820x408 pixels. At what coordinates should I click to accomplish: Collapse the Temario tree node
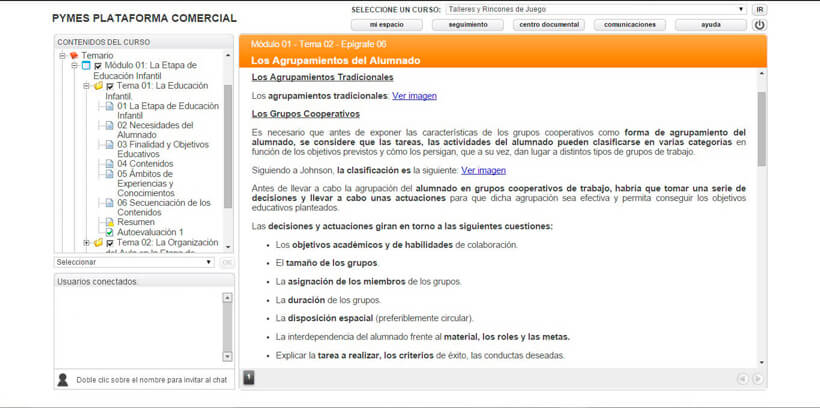coord(62,55)
